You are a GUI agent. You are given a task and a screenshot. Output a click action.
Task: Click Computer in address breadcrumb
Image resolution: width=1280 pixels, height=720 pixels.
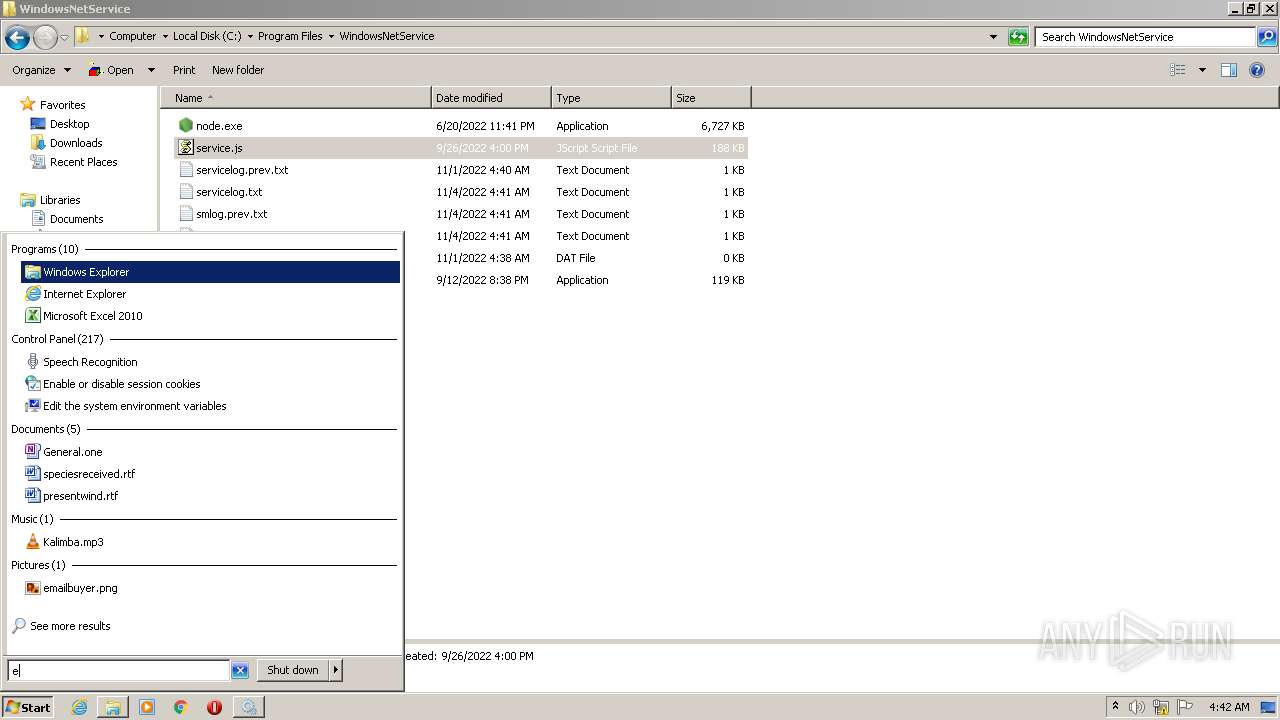tap(132, 36)
